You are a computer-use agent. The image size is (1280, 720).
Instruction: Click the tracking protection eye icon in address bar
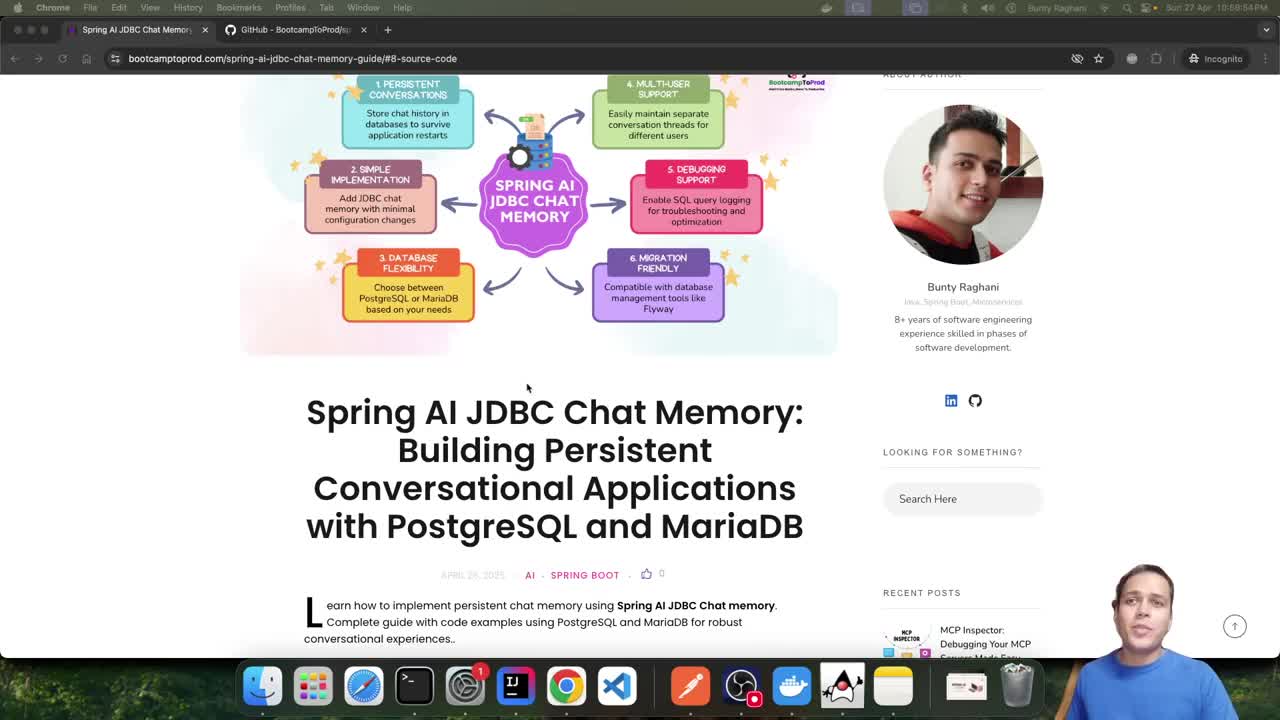point(1077,59)
